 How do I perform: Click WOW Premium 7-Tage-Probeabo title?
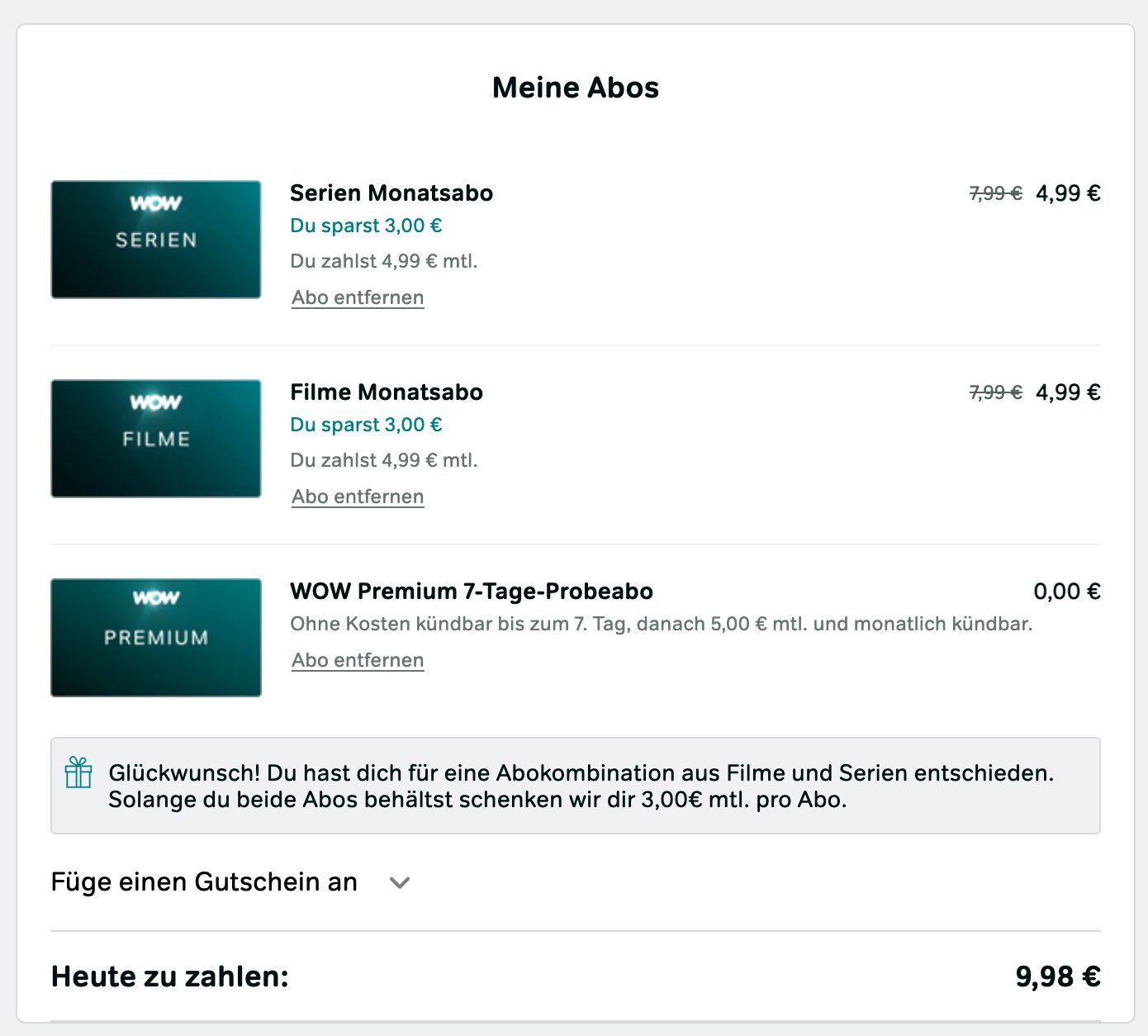472,592
